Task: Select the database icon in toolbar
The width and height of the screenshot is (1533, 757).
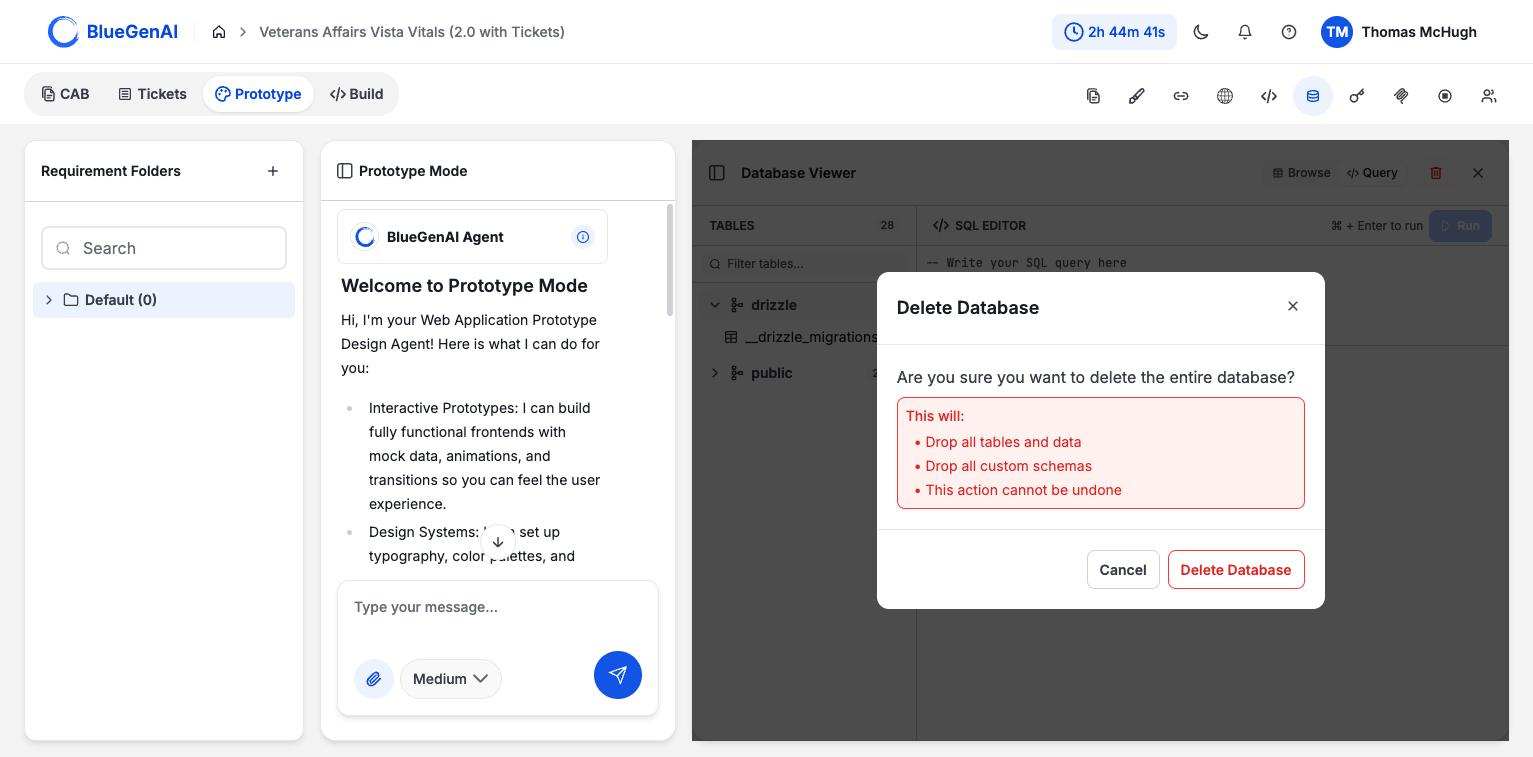Action: click(x=1313, y=96)
